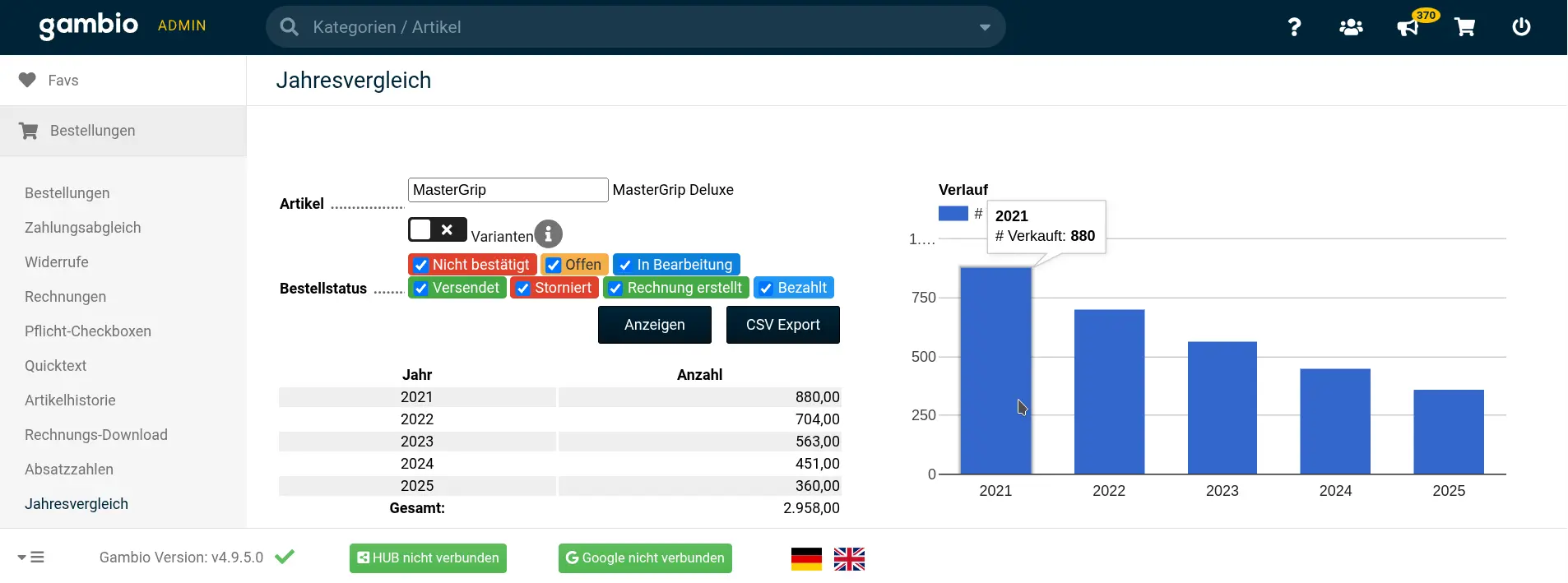The image size is (1568, 583).
Task: Open the help question mark icon
Action: (1294, 27)
